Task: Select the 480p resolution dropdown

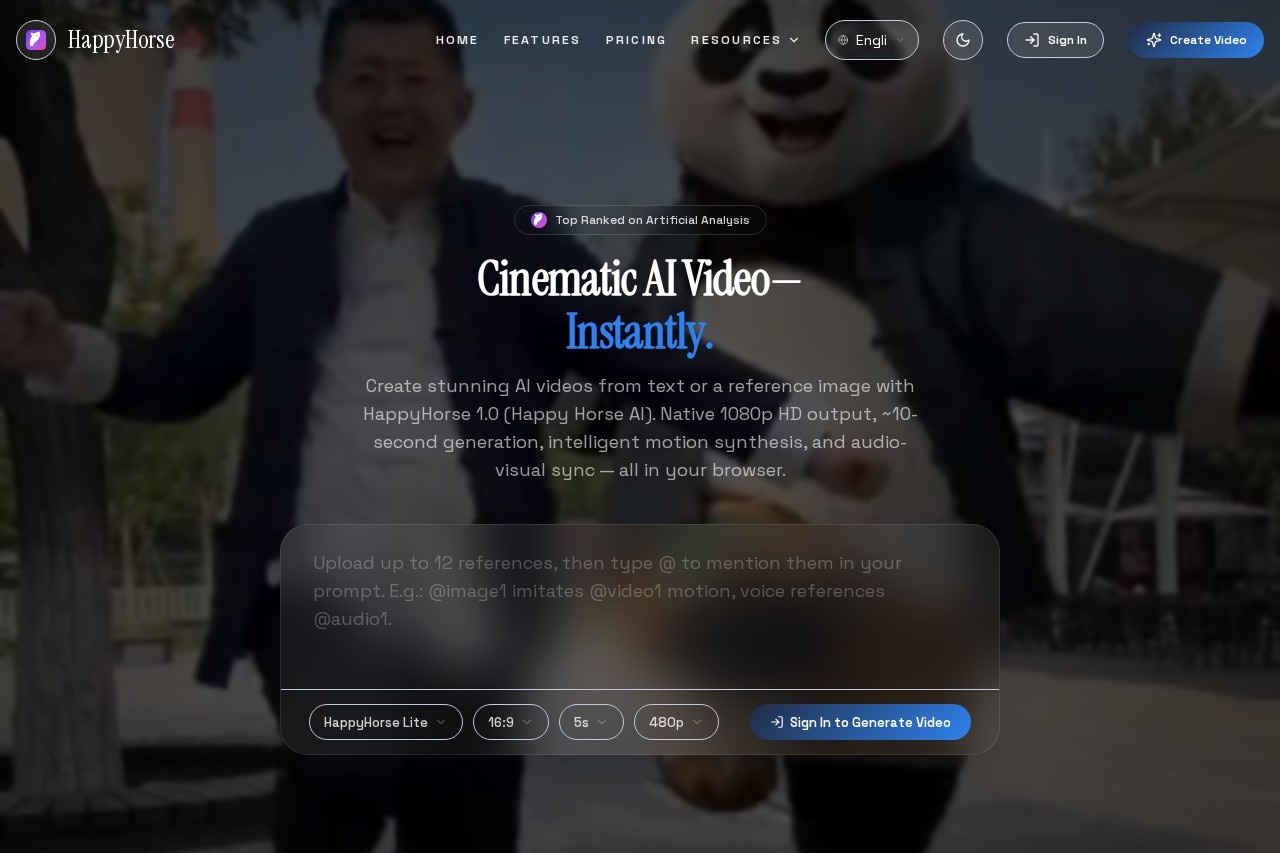Action: coord(676,722)
